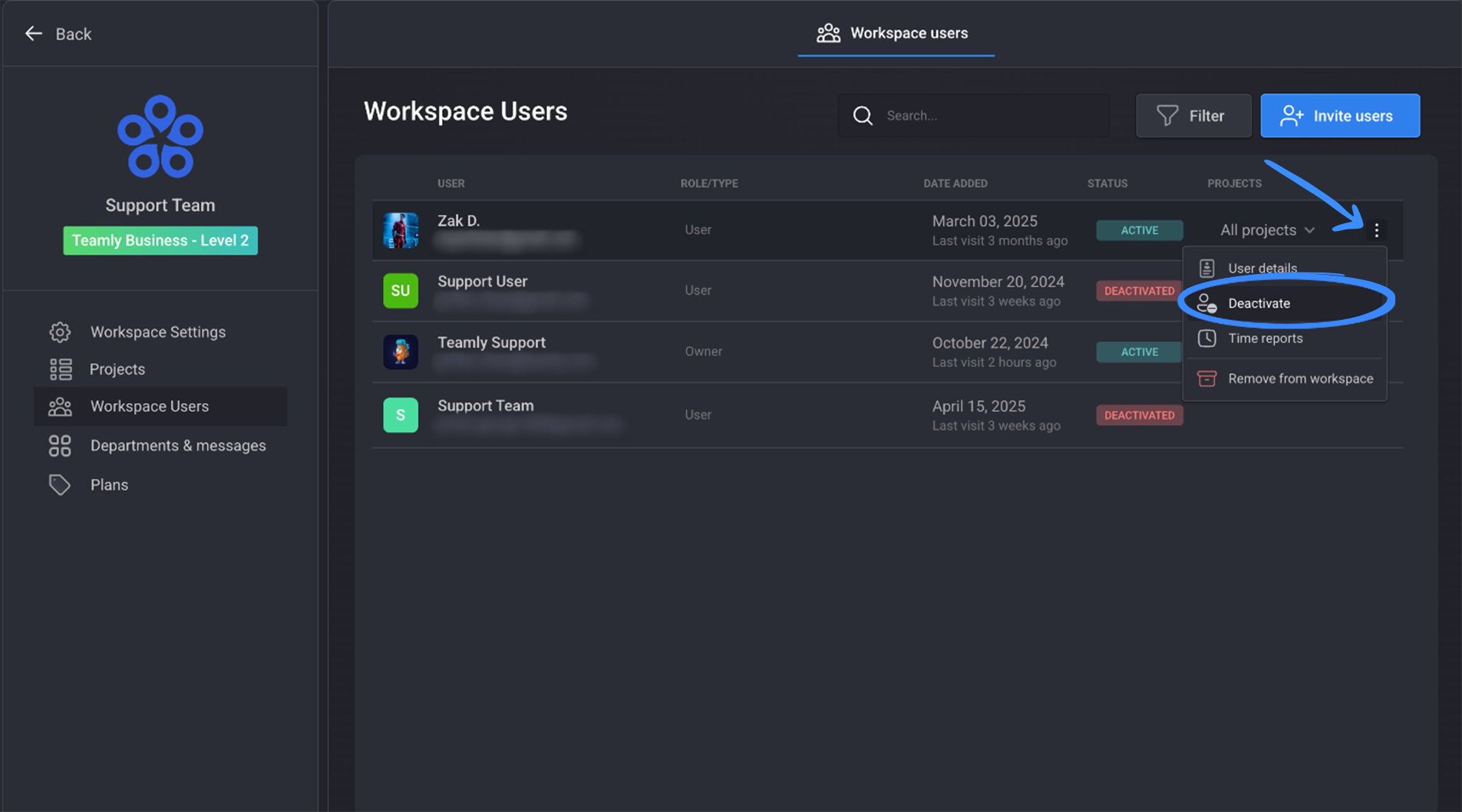Click the March 03, 2025 date

tap(985, 221)
